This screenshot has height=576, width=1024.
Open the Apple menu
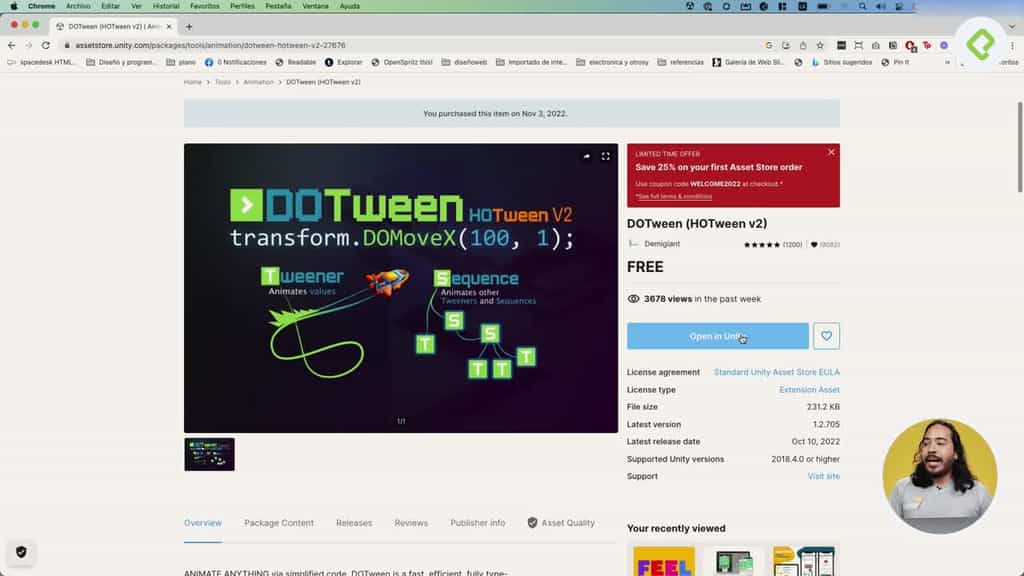[14, 6]
